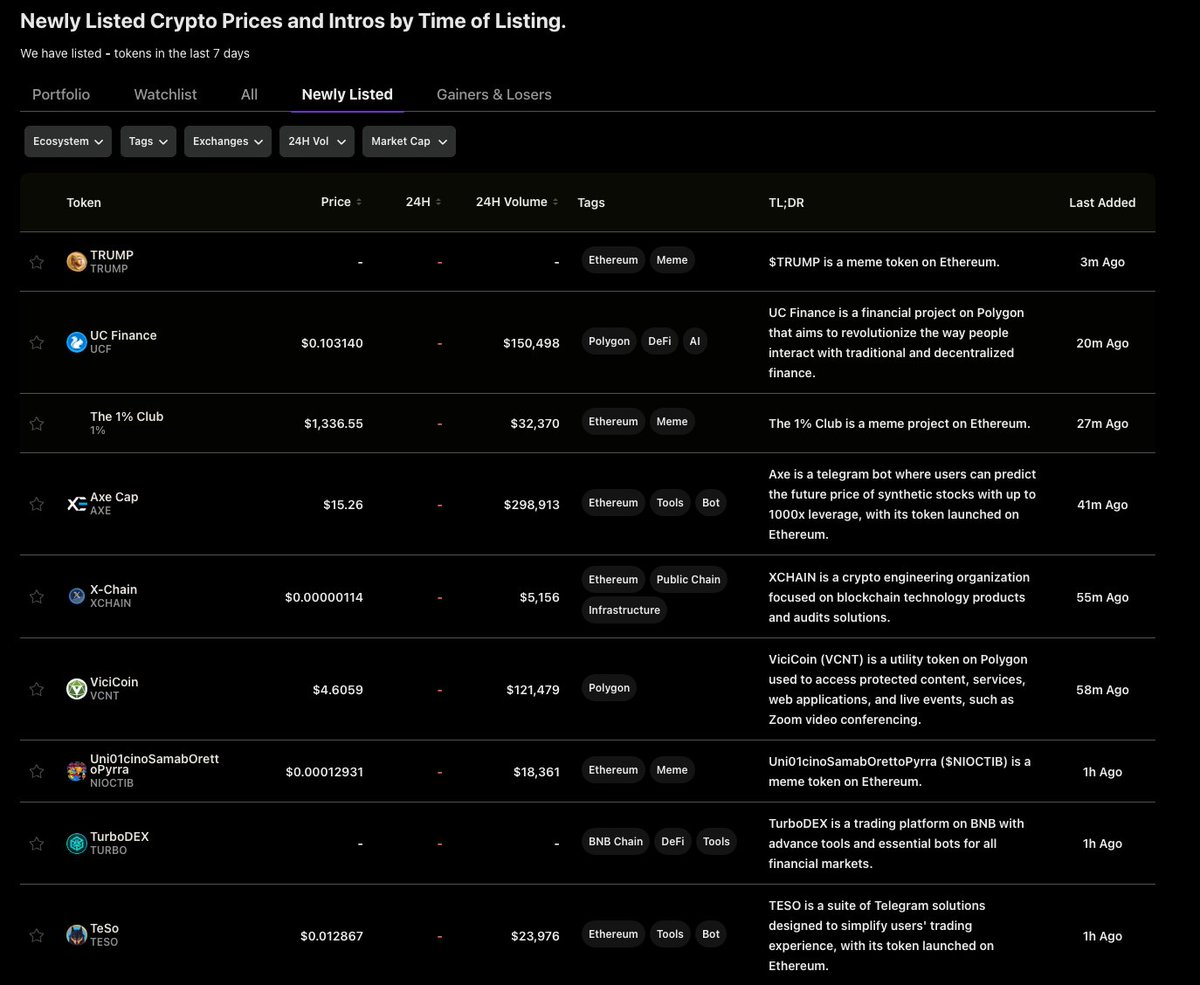Click the $298,913 volume value
This screenshot has width=1200, height=985.
532,505
